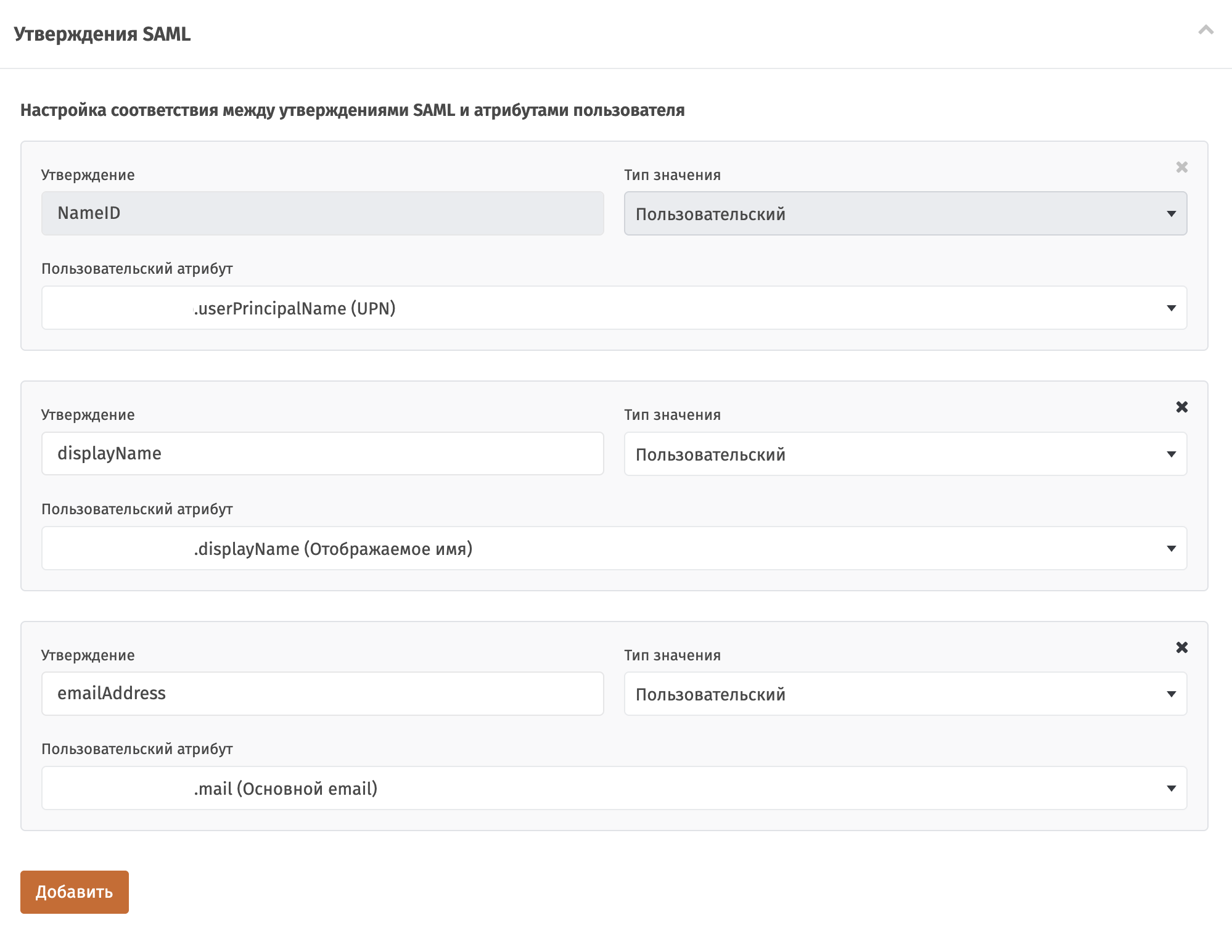The image size is (1232, 952).
Task: Click the Тип значения label in the displayName block
Action: [x=672, y=415]
